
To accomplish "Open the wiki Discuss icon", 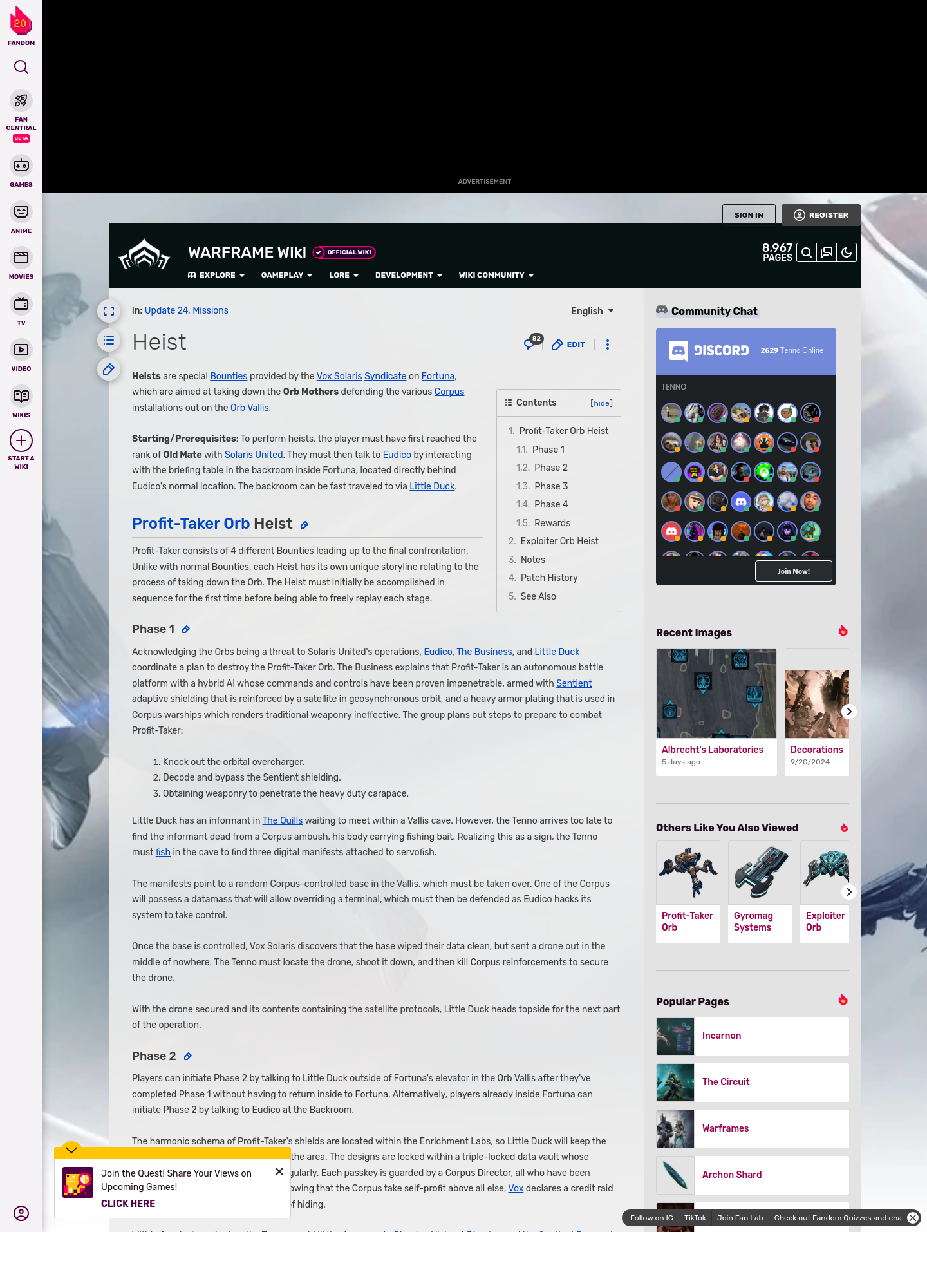I will click(827, 252).
